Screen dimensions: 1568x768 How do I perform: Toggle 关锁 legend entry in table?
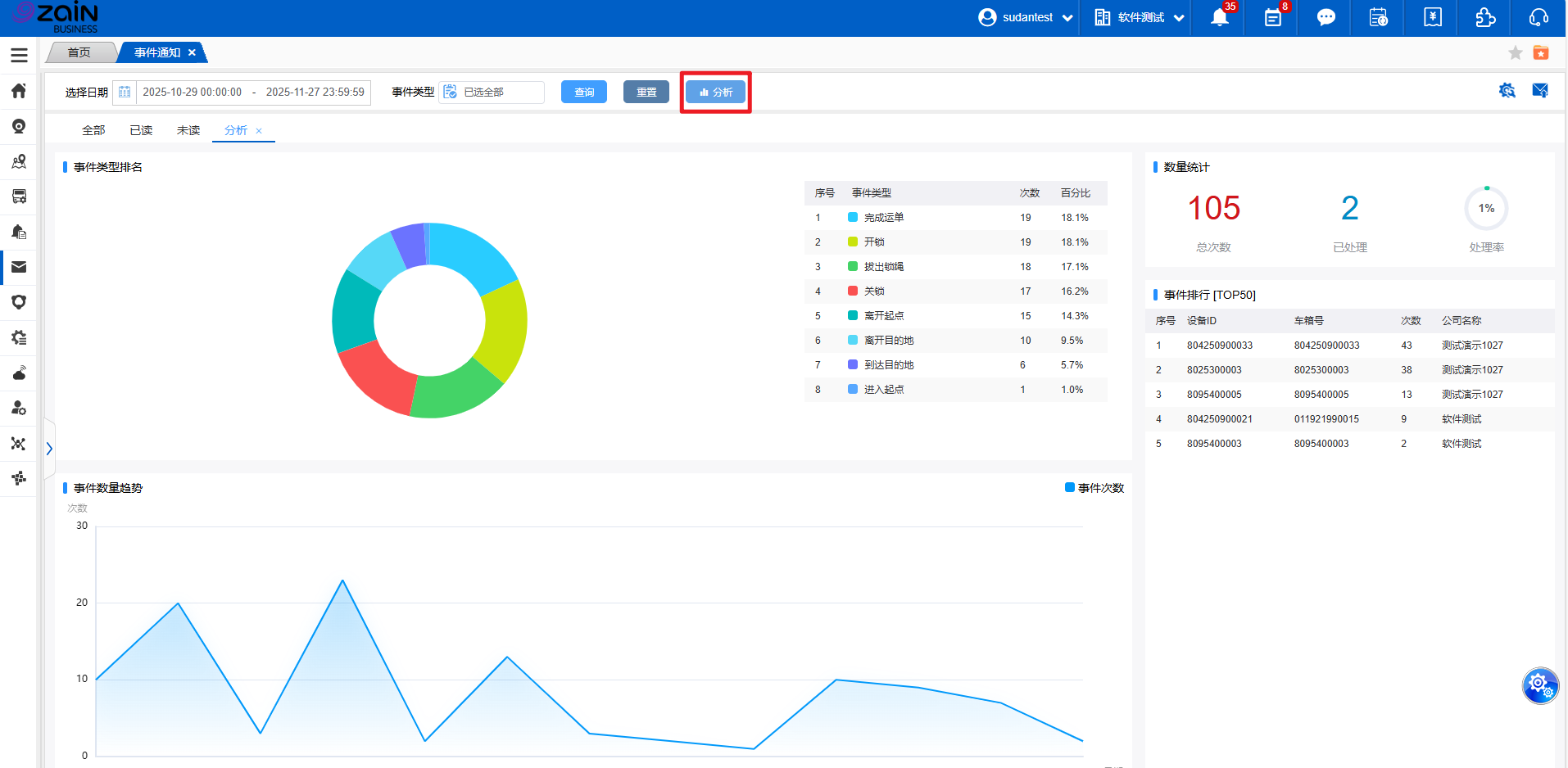[866, 291]
